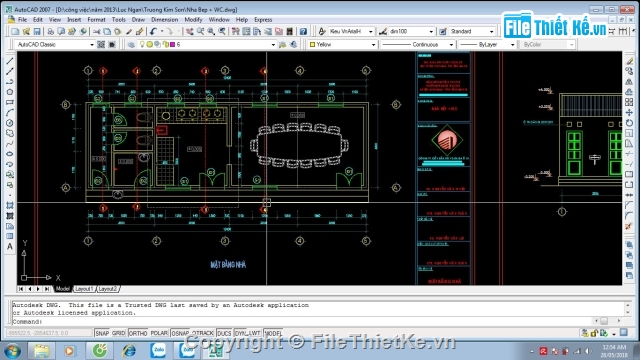
Task: Click the Save icon in standard toolbar
Action: 37,31
